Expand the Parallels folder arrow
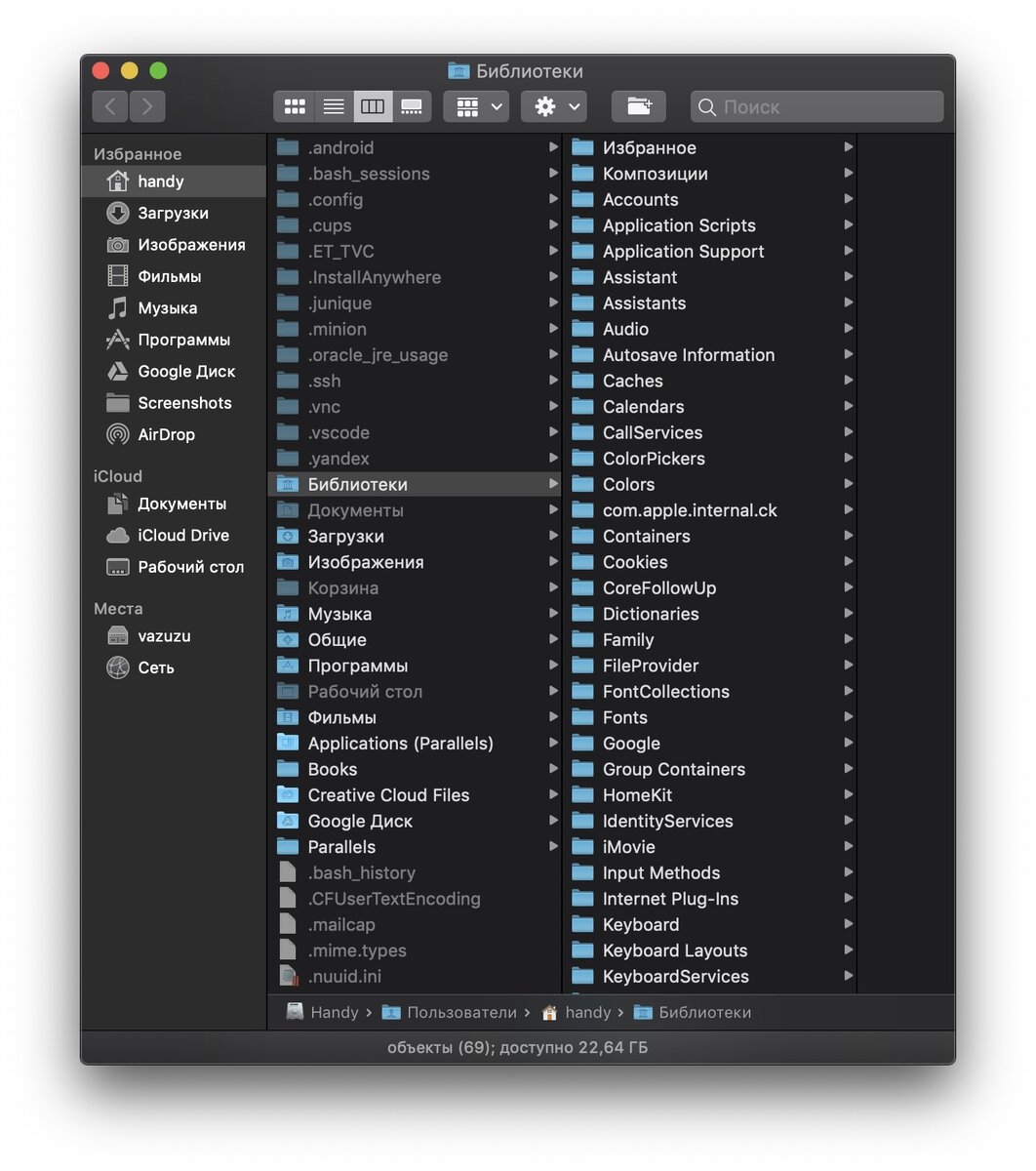This screenshot has width=1036, height=1171. (553, 847)
